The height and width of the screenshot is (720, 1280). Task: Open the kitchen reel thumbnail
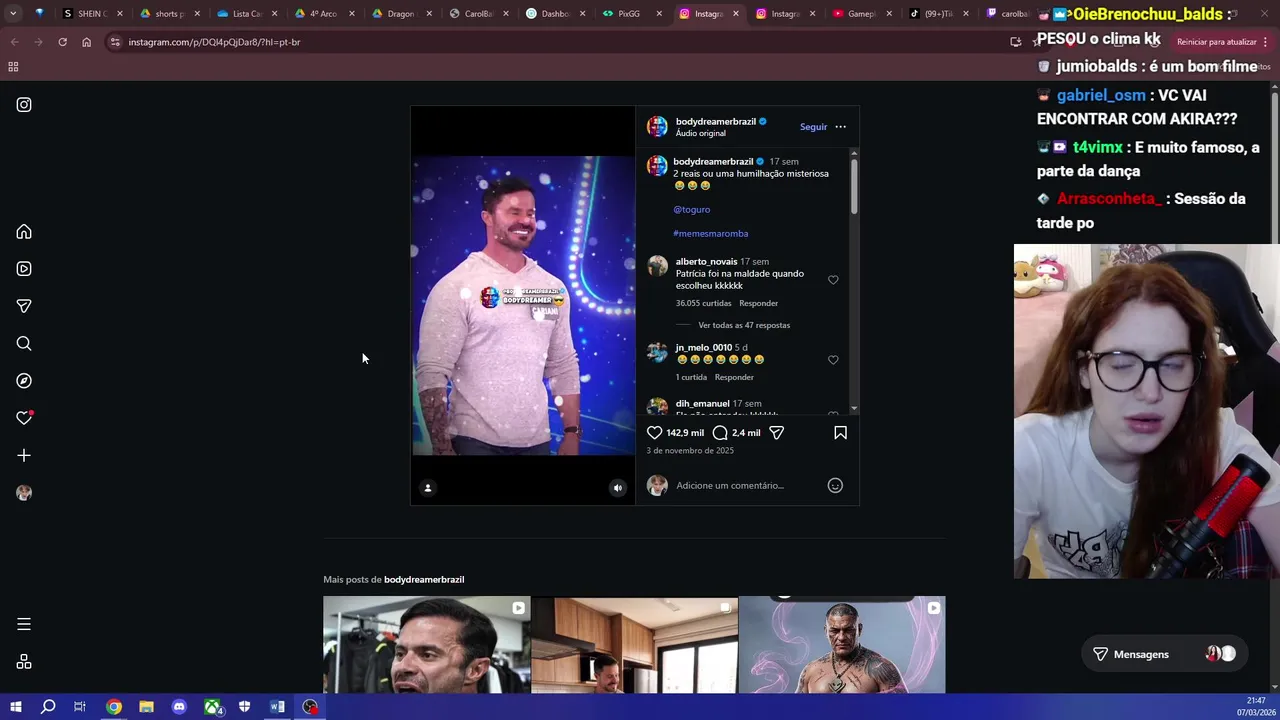(634, 645)
